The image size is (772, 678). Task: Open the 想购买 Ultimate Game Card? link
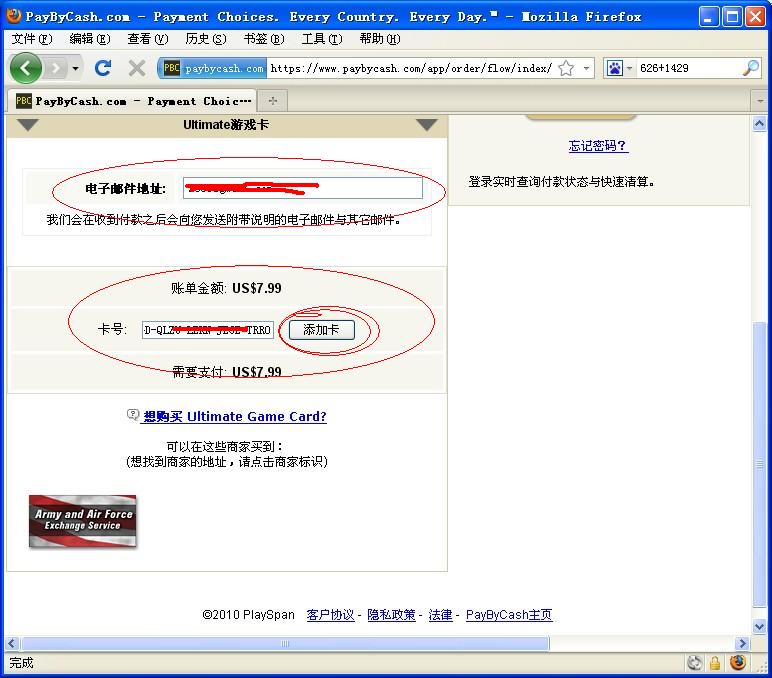click(234, 416)
